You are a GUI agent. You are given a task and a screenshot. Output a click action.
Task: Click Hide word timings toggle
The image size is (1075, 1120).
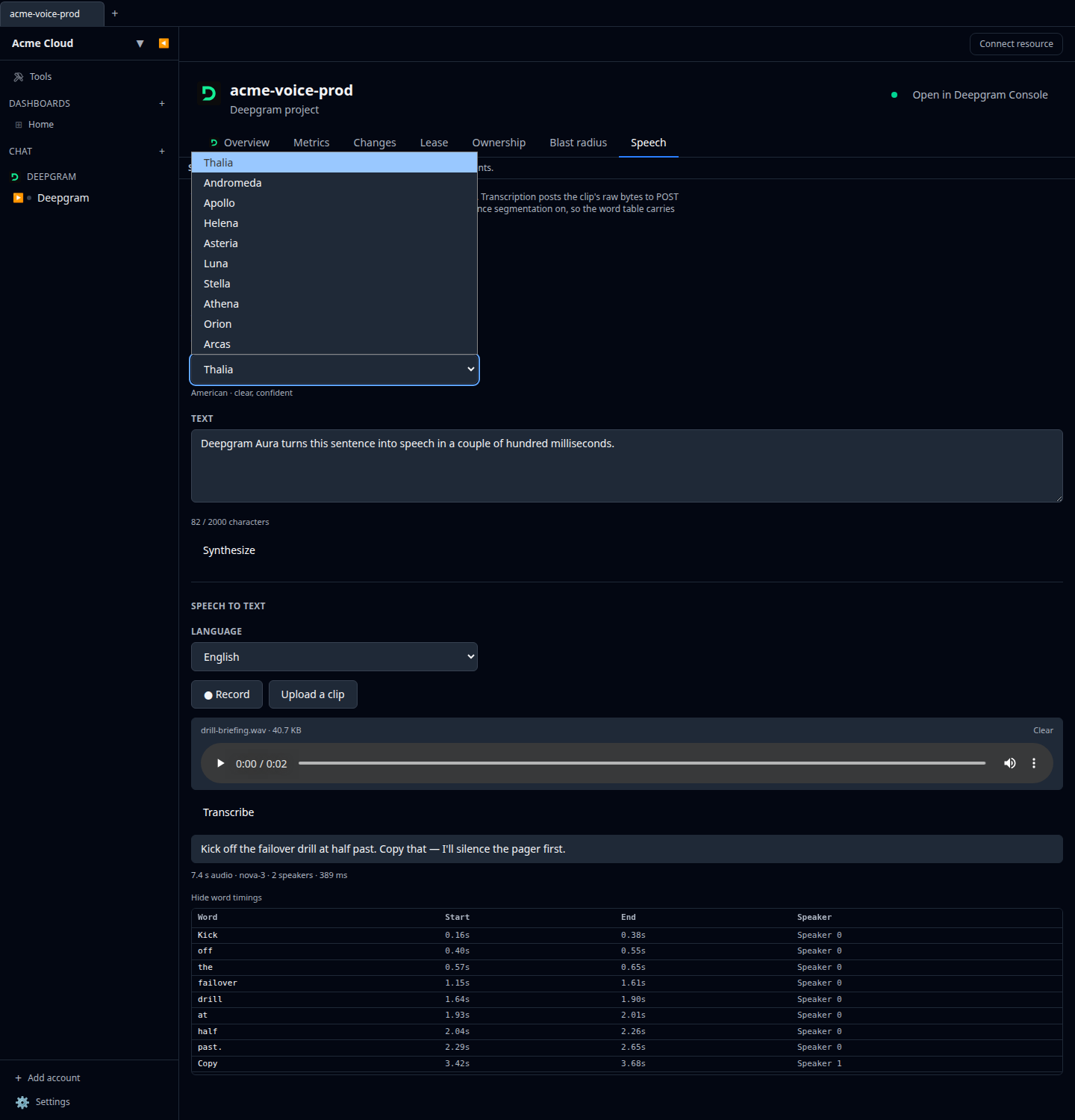[226, 897]
